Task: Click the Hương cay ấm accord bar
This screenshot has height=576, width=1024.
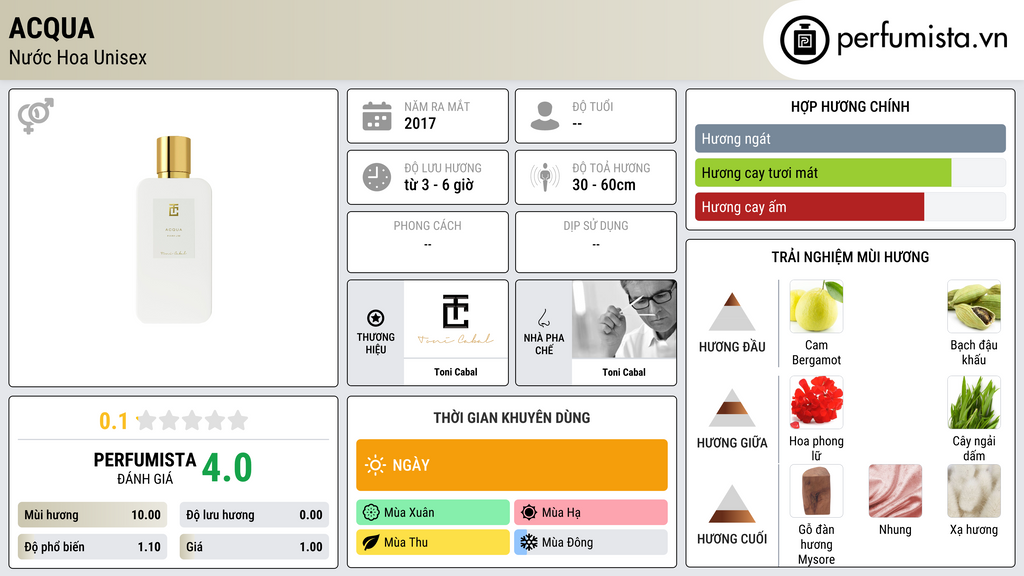Action: [850, 207]
